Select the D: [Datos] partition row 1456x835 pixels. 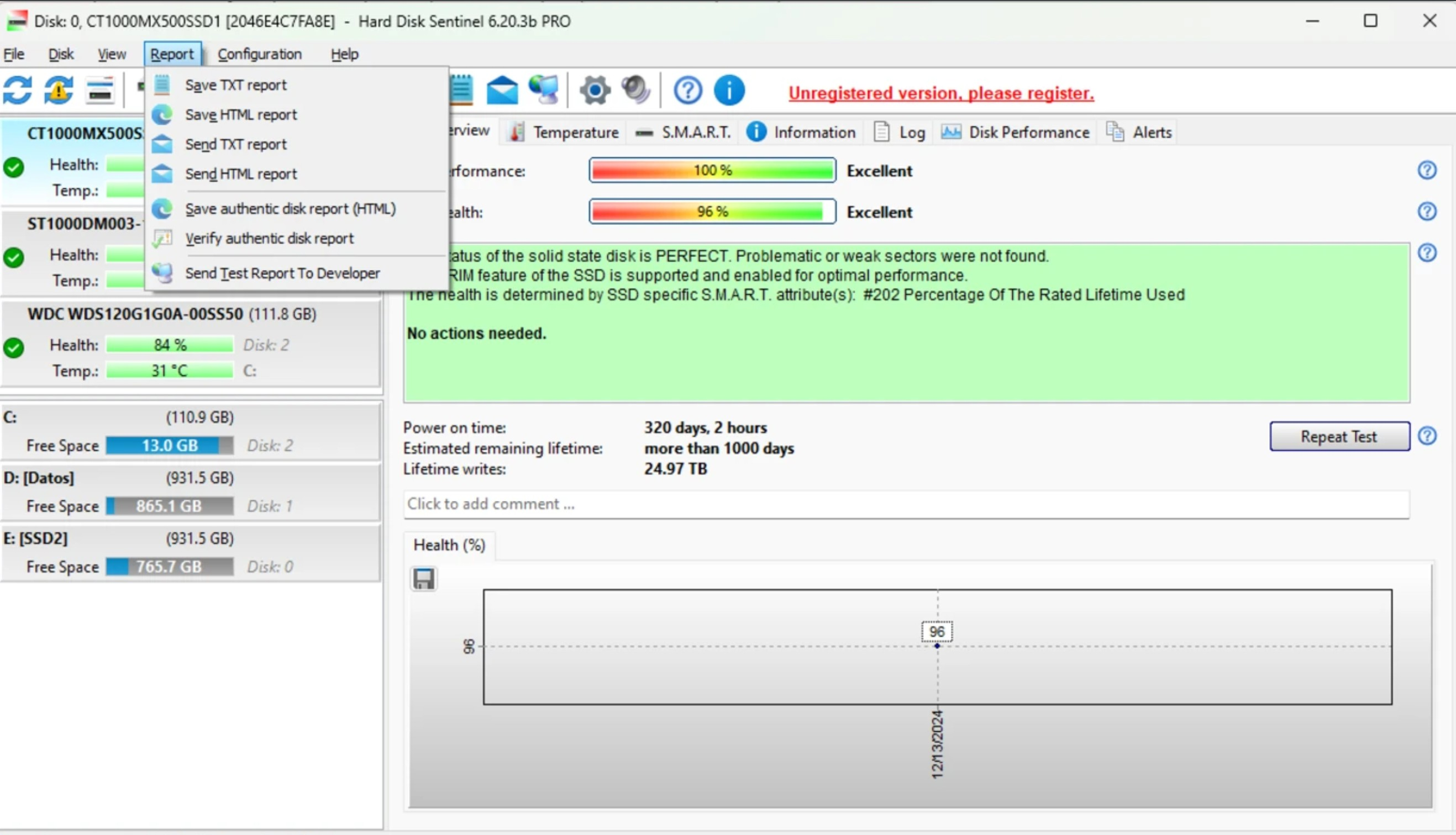click(191, 492)
